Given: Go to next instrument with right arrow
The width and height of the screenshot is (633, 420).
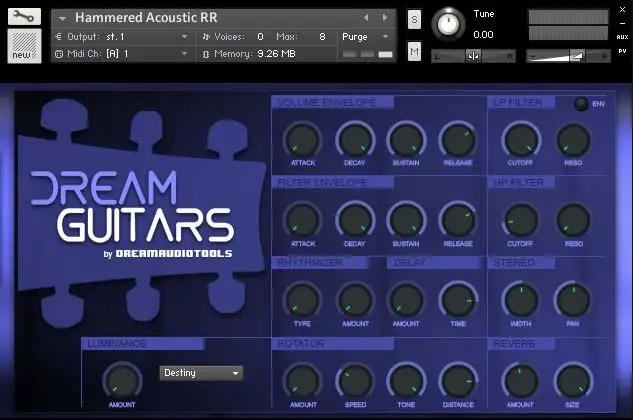Looking at the screenshot, I should tap(385, 18).
